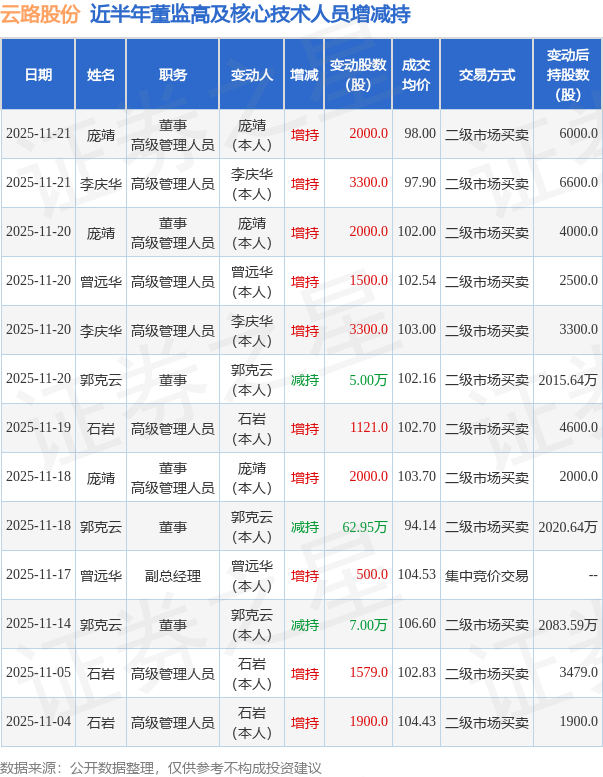Select the 2025-11-17 date cell
603x777 pixels.
tap(38, 575)
